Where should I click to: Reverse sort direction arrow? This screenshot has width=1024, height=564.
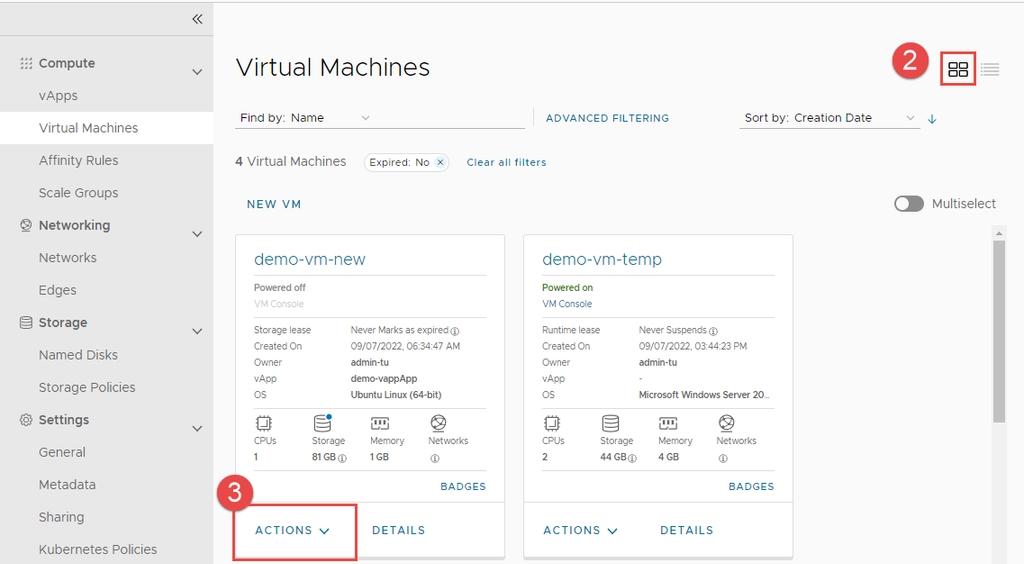pyautogui.click(x=932, y=118)
